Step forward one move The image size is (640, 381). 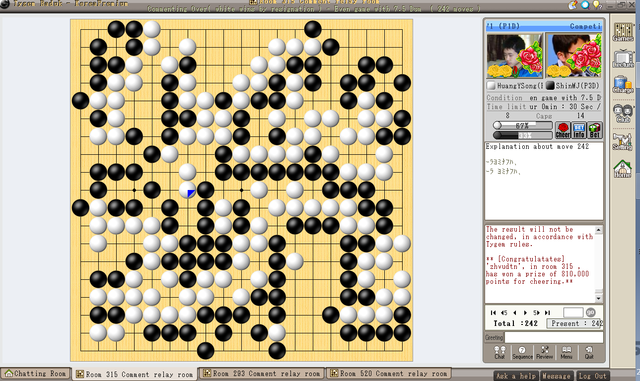[x=525, y=312]
